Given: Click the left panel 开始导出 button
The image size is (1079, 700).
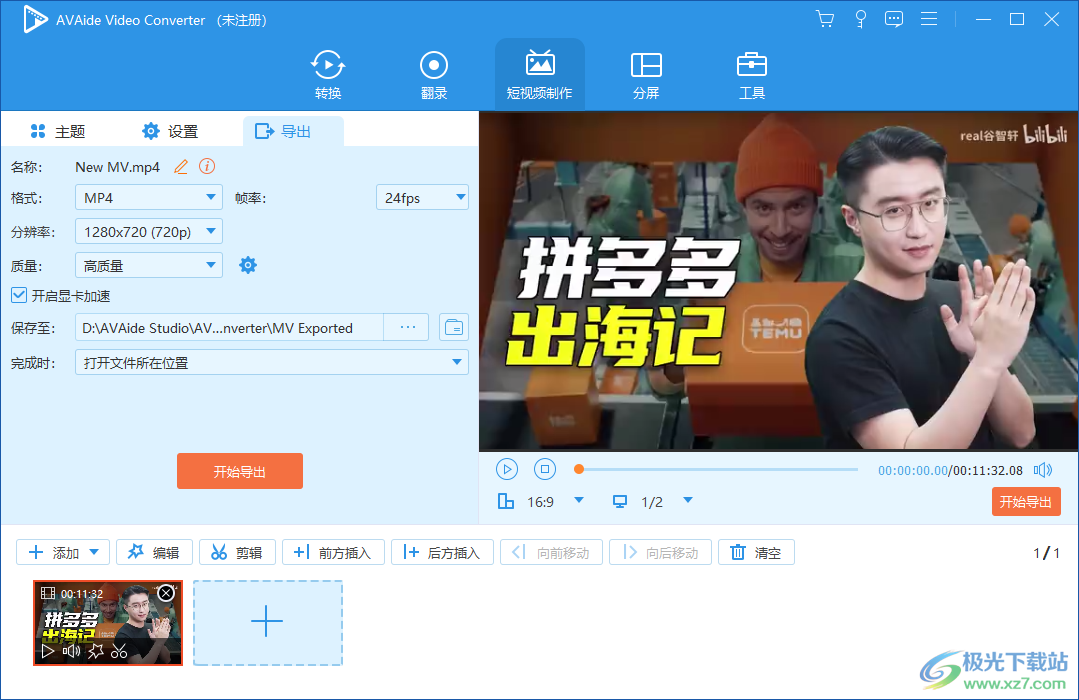Looking at the screenshot, I should click(x=239, y=471).
